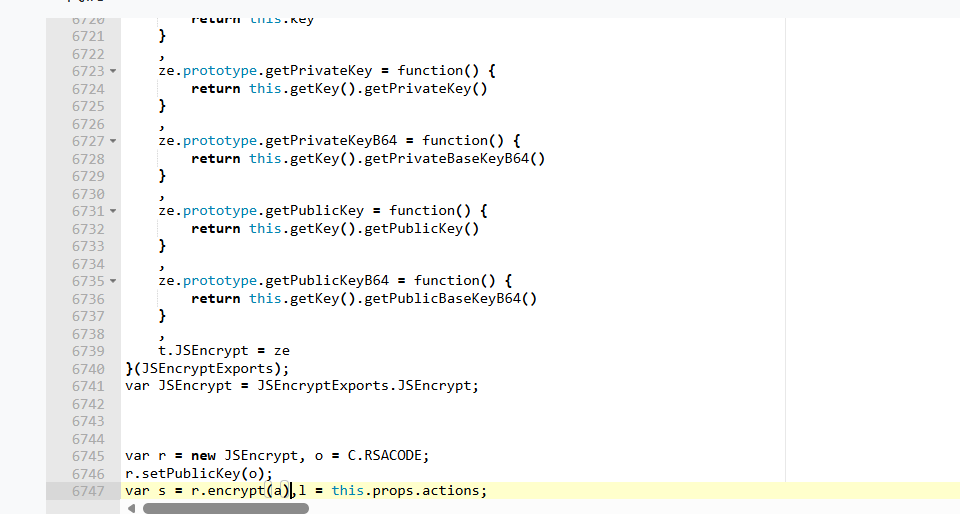Click 'getPublicBaseKeyB64()' call on line 6736
This screenshot has width=960, height=514.
click(450, 299)
